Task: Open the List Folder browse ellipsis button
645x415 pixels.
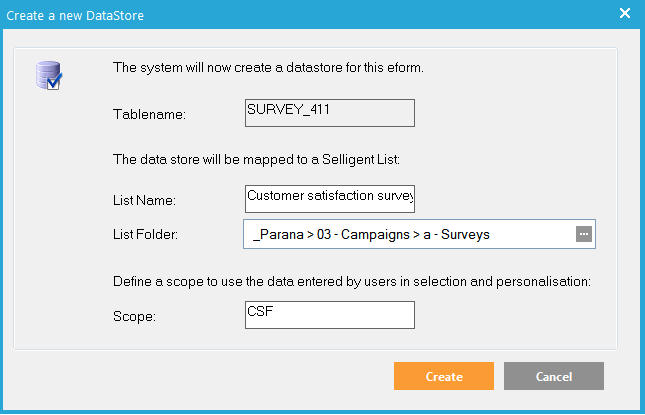Action: click(x=585, y=233)
